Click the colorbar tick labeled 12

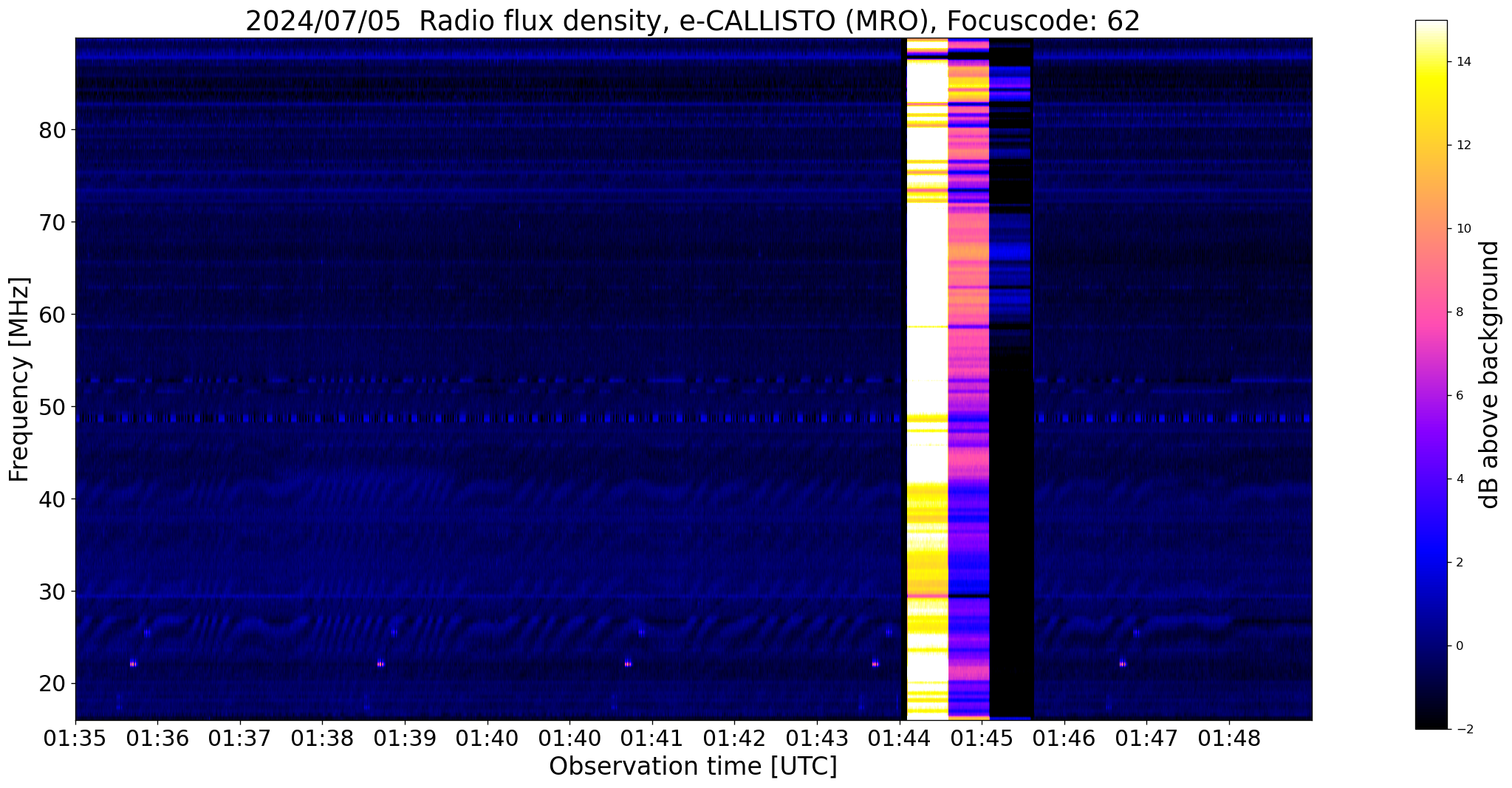click(1463, 145)
